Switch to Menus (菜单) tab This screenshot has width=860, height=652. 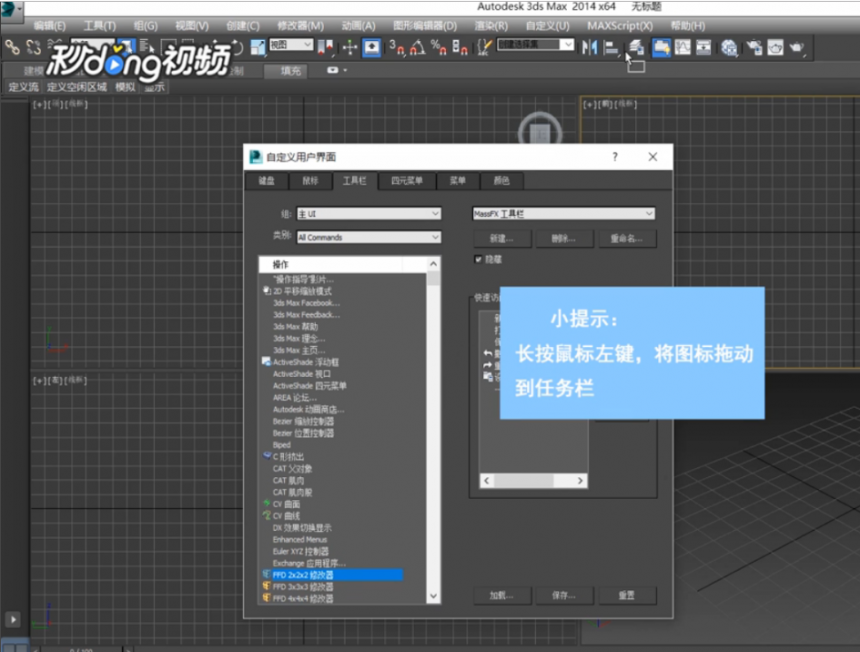[457, 181]
